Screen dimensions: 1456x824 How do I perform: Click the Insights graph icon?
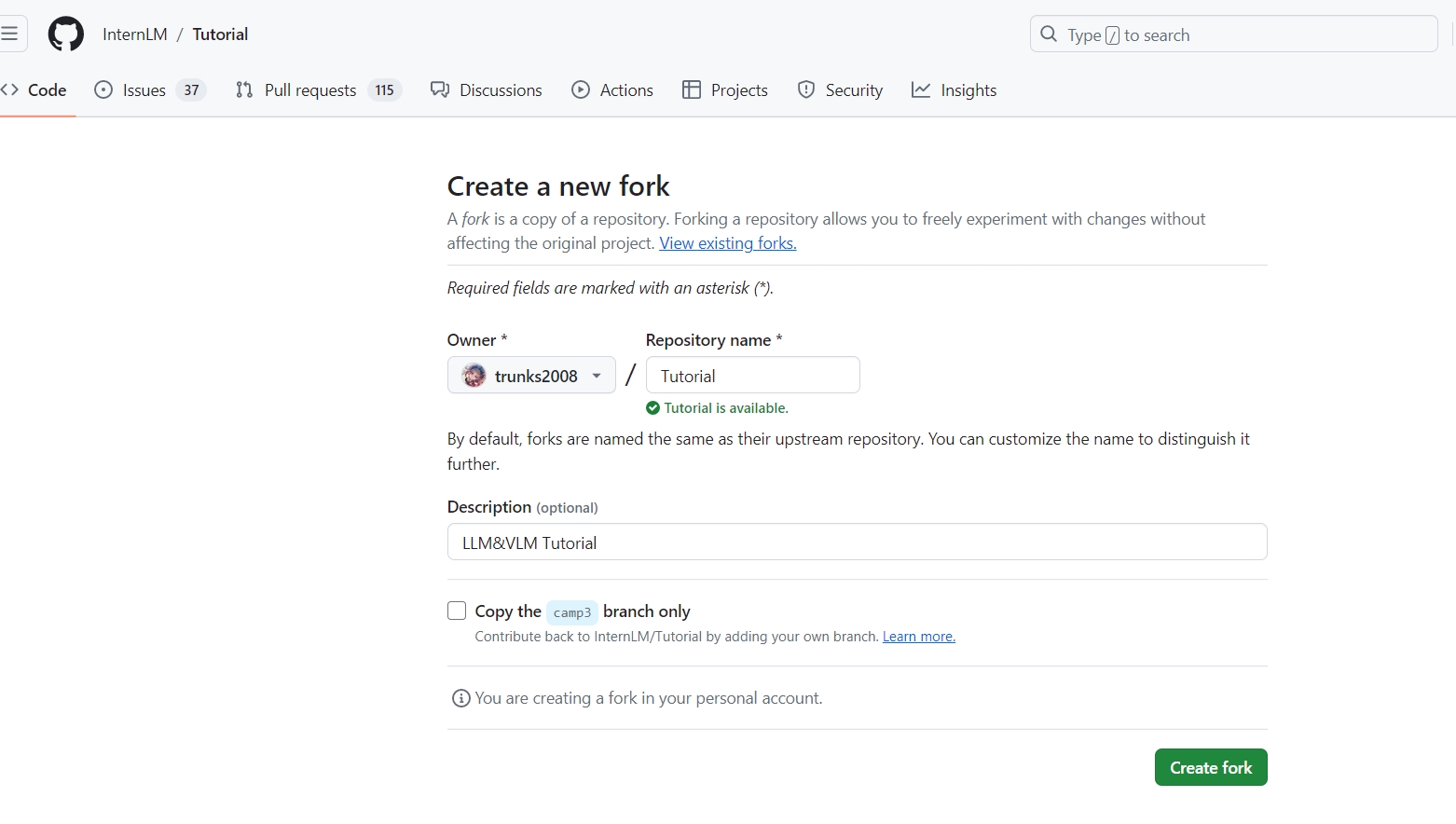click(921, 89)
